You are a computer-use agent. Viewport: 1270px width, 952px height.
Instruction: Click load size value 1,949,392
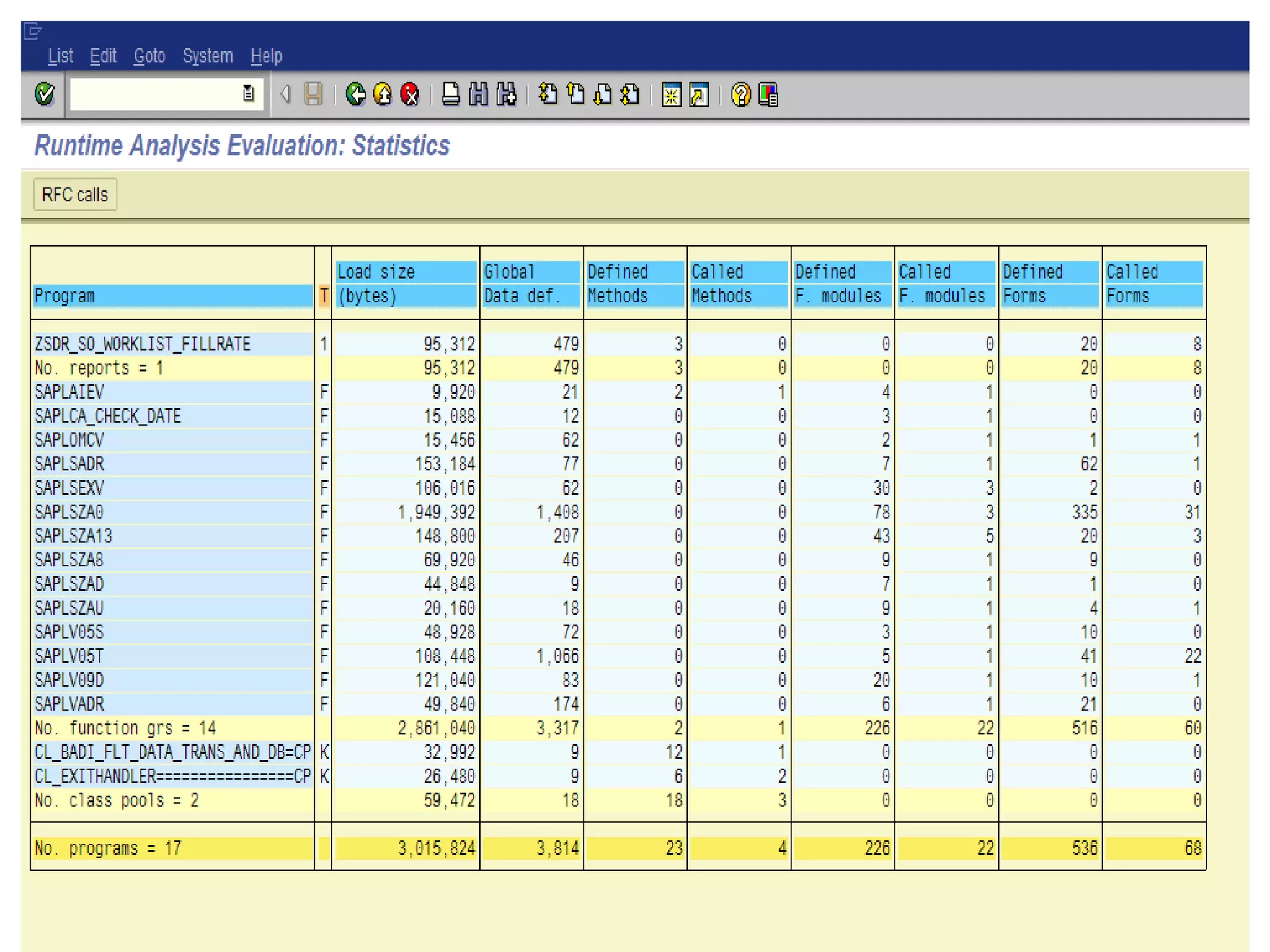point(437,512)
